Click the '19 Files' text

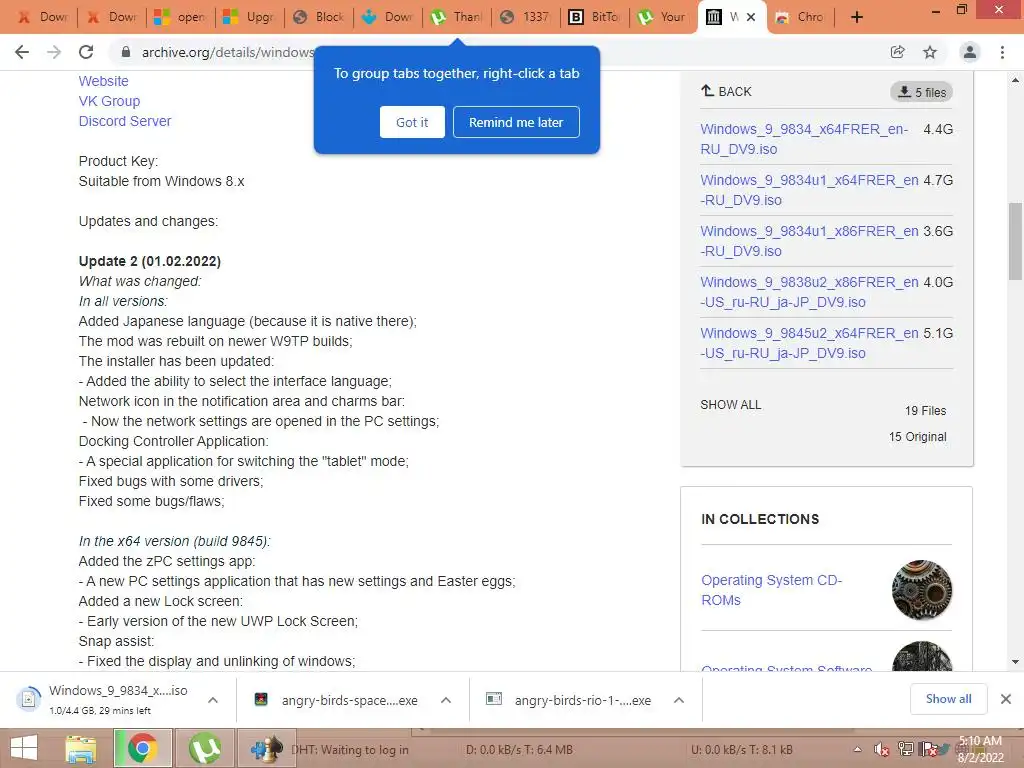[x=925, y=411]
